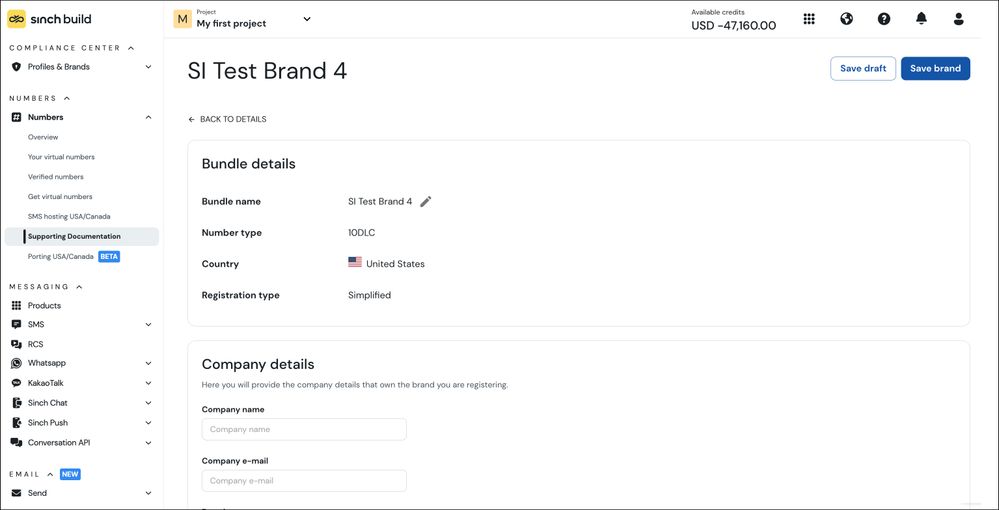Click the Save brand button
The image size is (999, 510).
(x=935, y=69)
